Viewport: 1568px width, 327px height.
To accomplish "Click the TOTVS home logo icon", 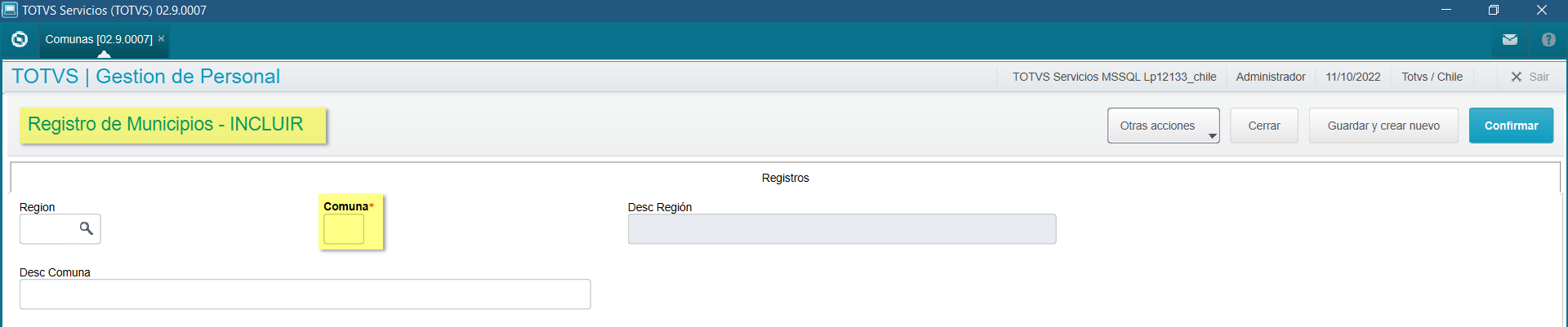I will coord(20,39).
